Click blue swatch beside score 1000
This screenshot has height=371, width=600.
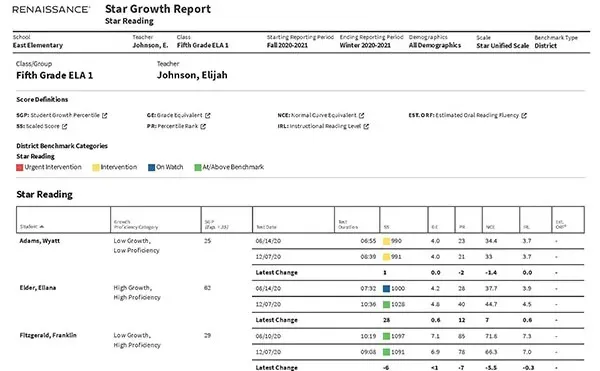click(x=386, y=289)
